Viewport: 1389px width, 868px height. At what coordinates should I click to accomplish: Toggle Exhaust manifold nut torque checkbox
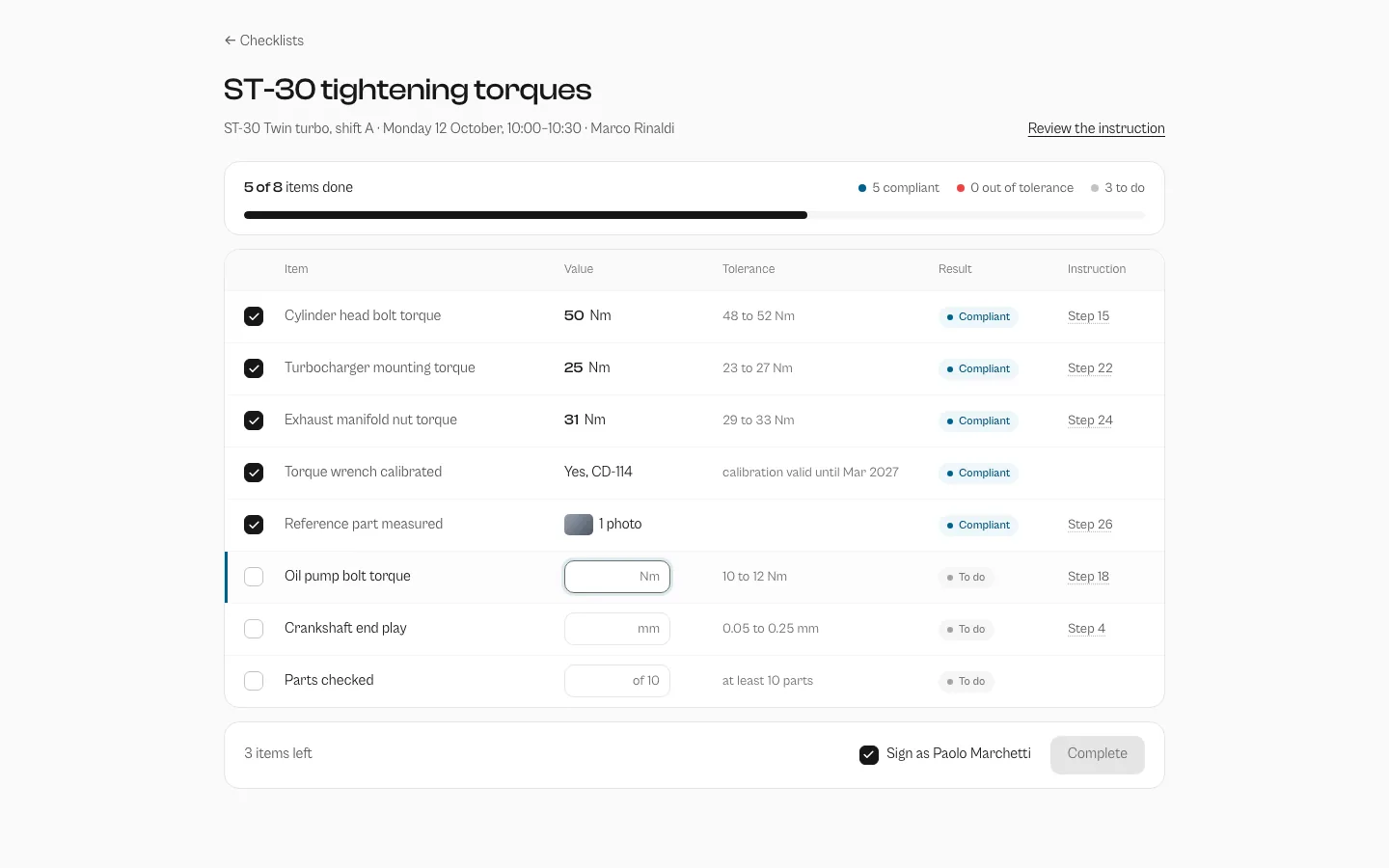tap(254, 420)
